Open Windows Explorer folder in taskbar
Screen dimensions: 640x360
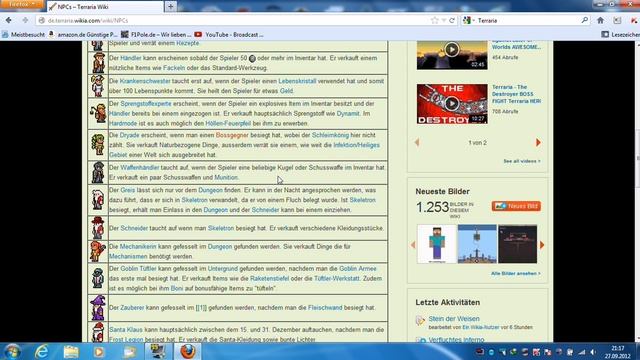(71, 351)
